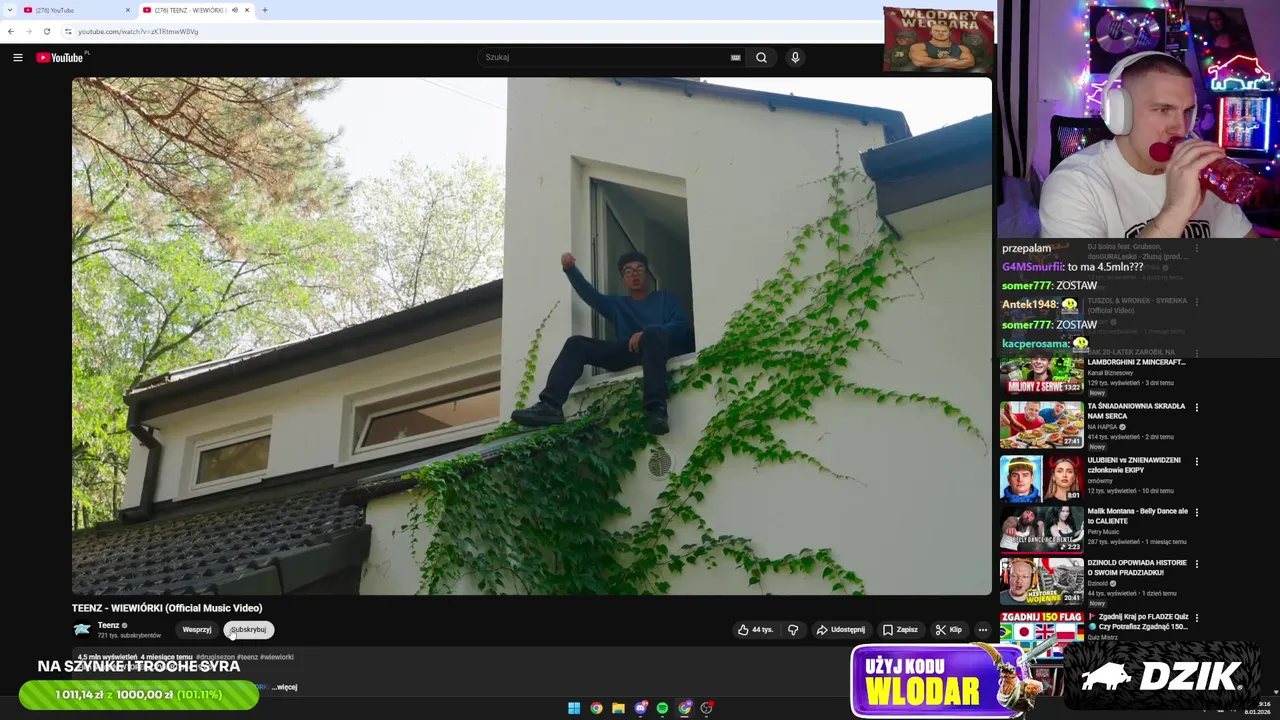Expand description with ...więcej

[284, 687]
